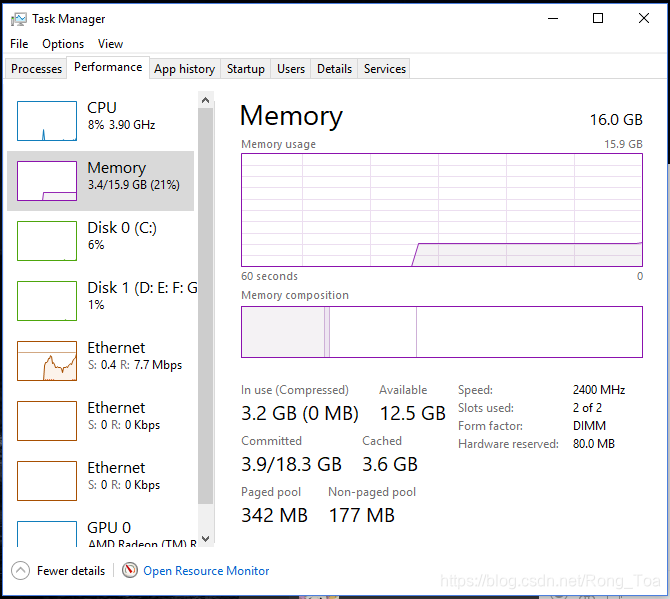Click the Available value 12.5 GB

(413, 413)
